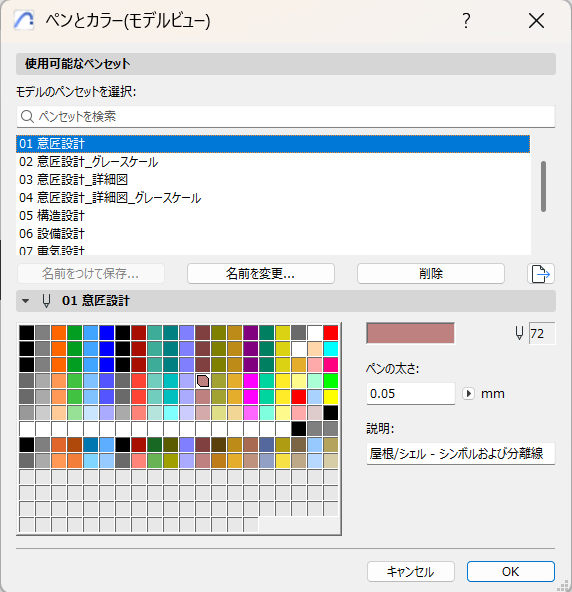Click the pen icon beside number 72

click(x=519, y=333)
